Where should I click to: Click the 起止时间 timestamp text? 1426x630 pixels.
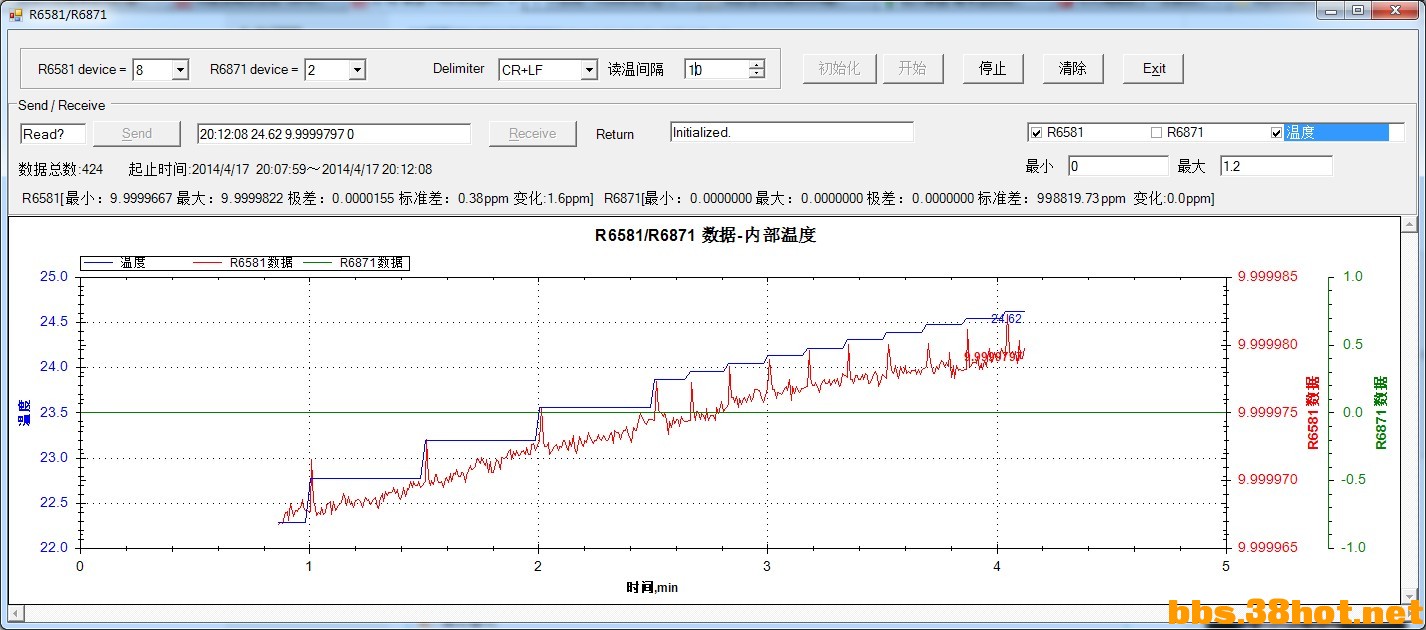[x=280, y=169]
